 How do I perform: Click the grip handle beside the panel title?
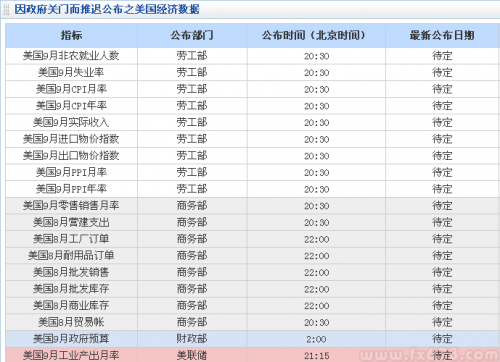coord(6,9)
